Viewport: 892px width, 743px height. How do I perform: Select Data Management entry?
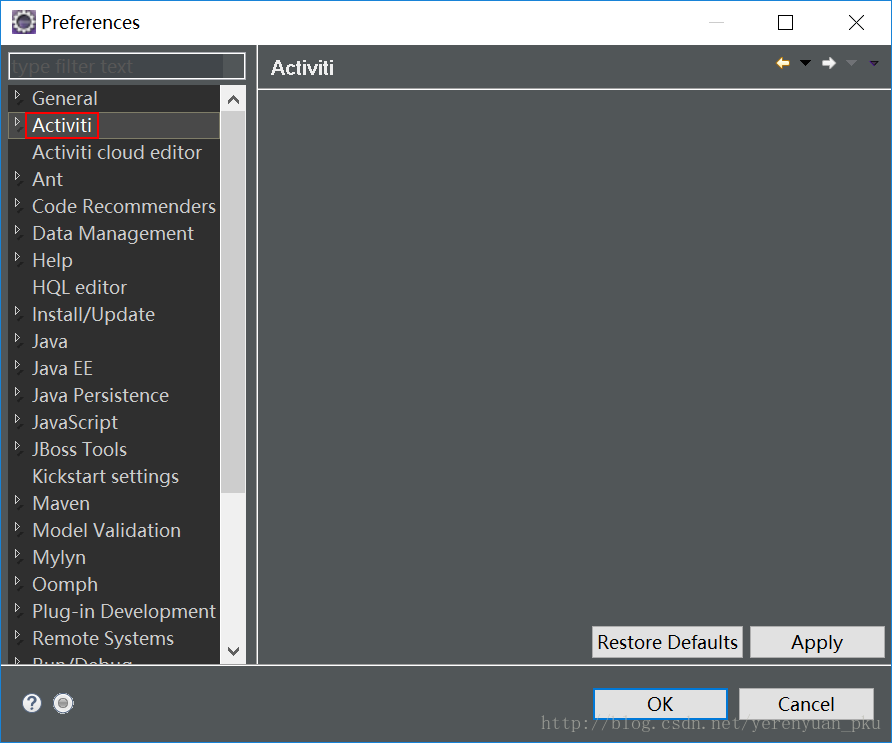[113, 233]
